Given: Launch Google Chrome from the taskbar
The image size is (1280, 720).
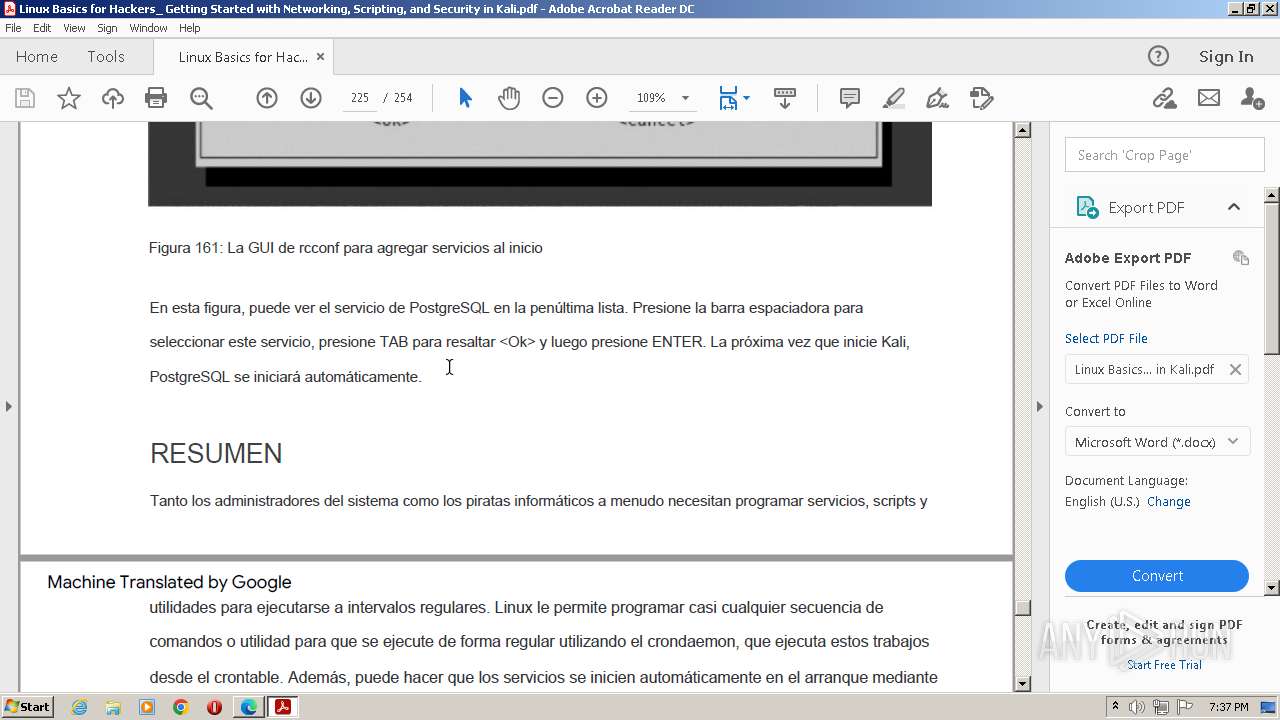Looking at the screenshot, I should (x=180, y=707).
